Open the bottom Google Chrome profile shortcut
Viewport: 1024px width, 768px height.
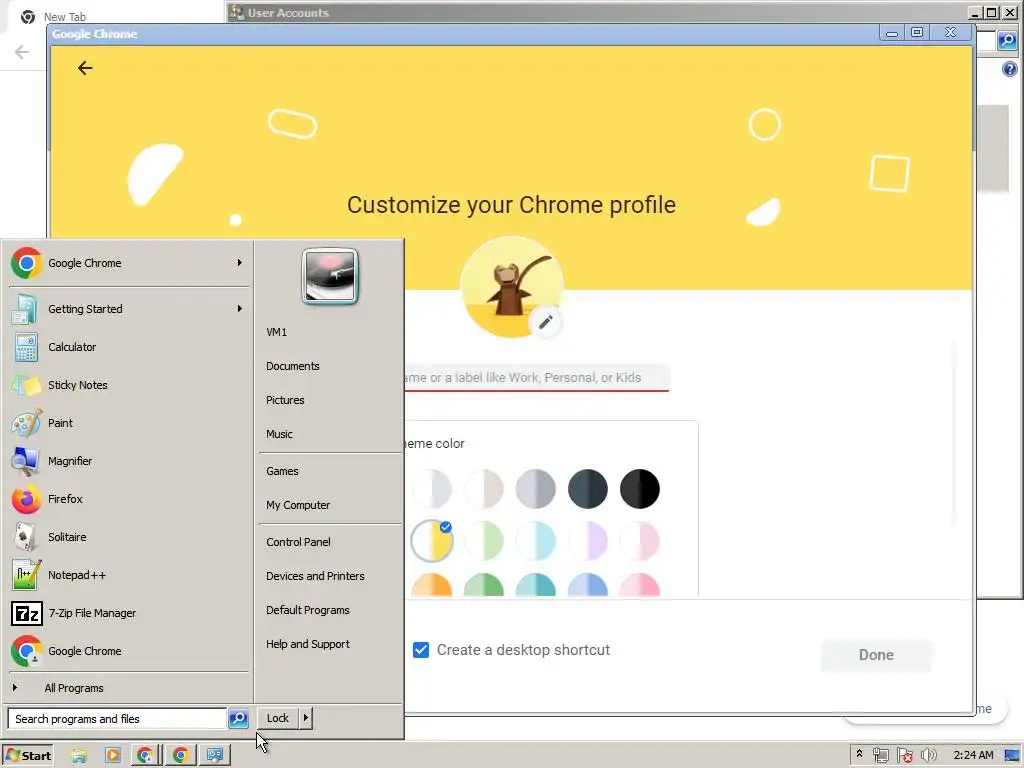pyautogui.click(x=129, y=651)
